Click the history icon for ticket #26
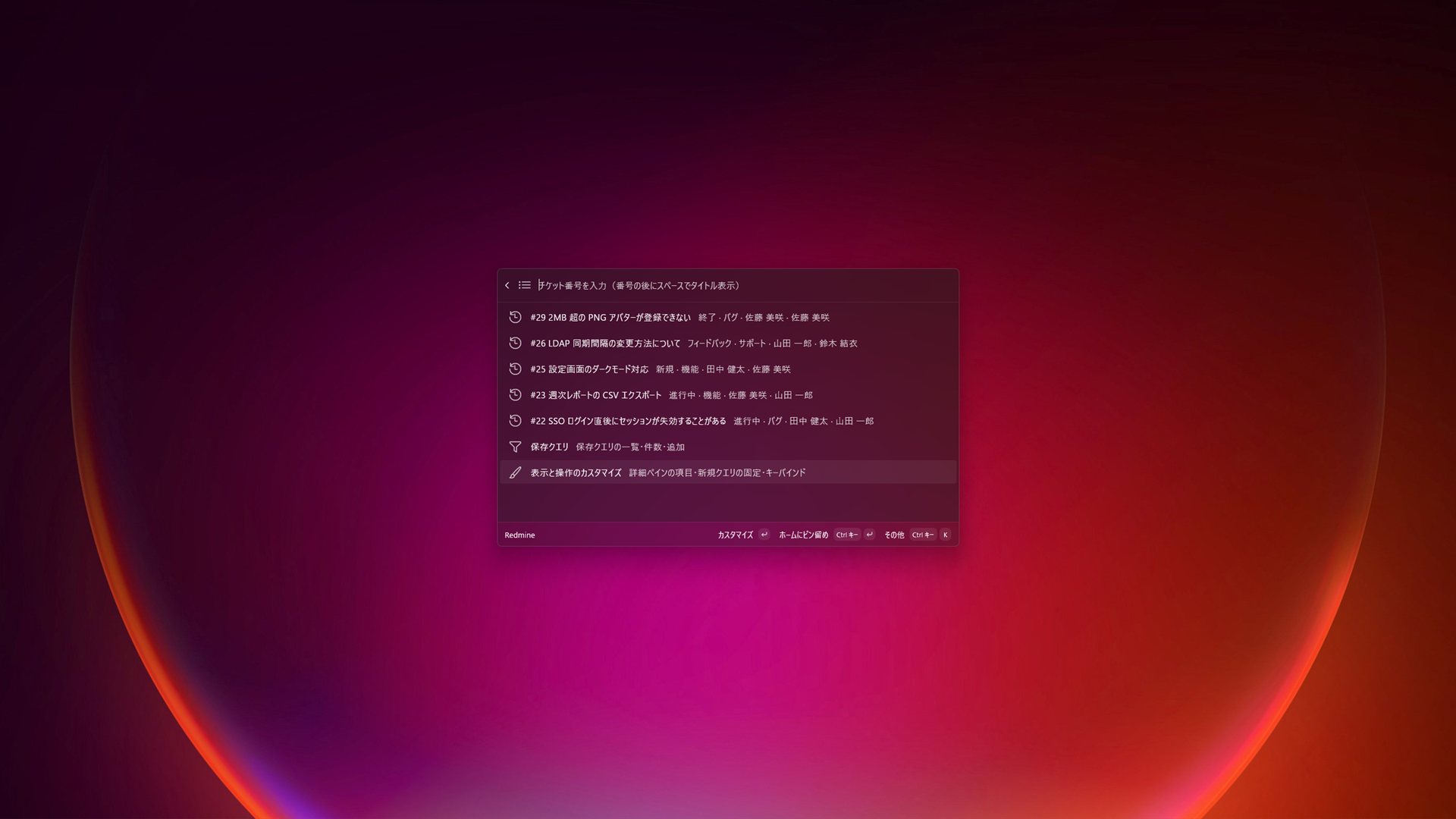 pyautogui.click(x=515, y=343)
